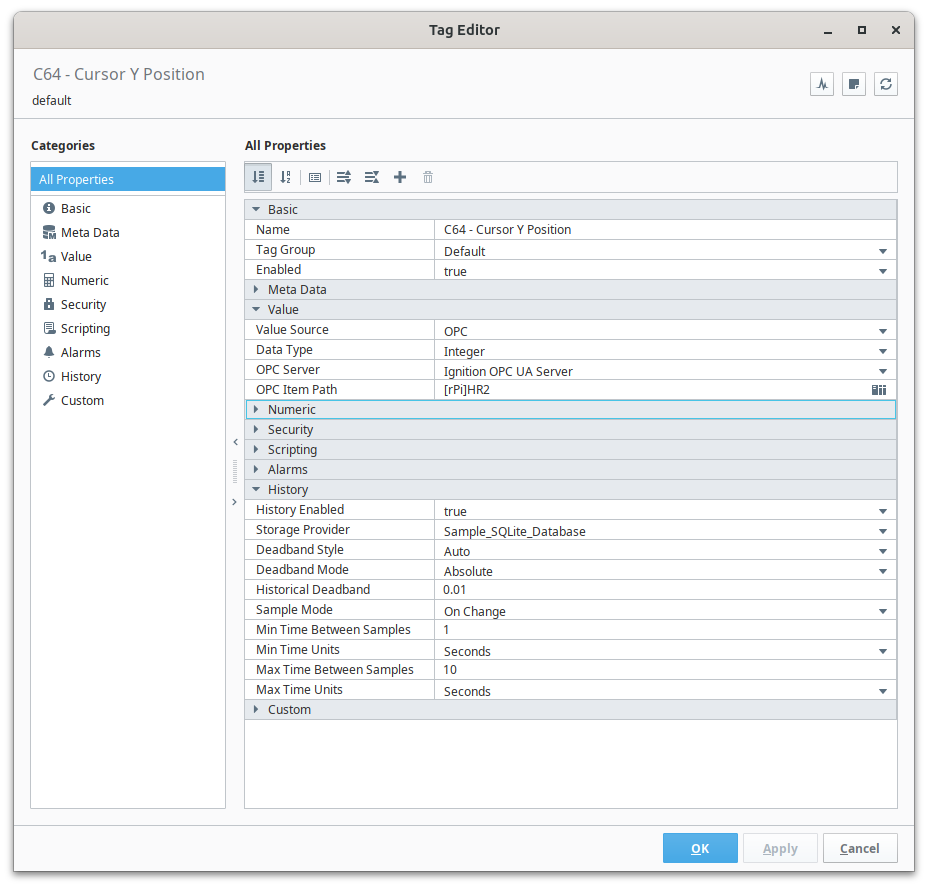Open the Data Type dropdown
The image size is (928, 888).
coord(882,351)
